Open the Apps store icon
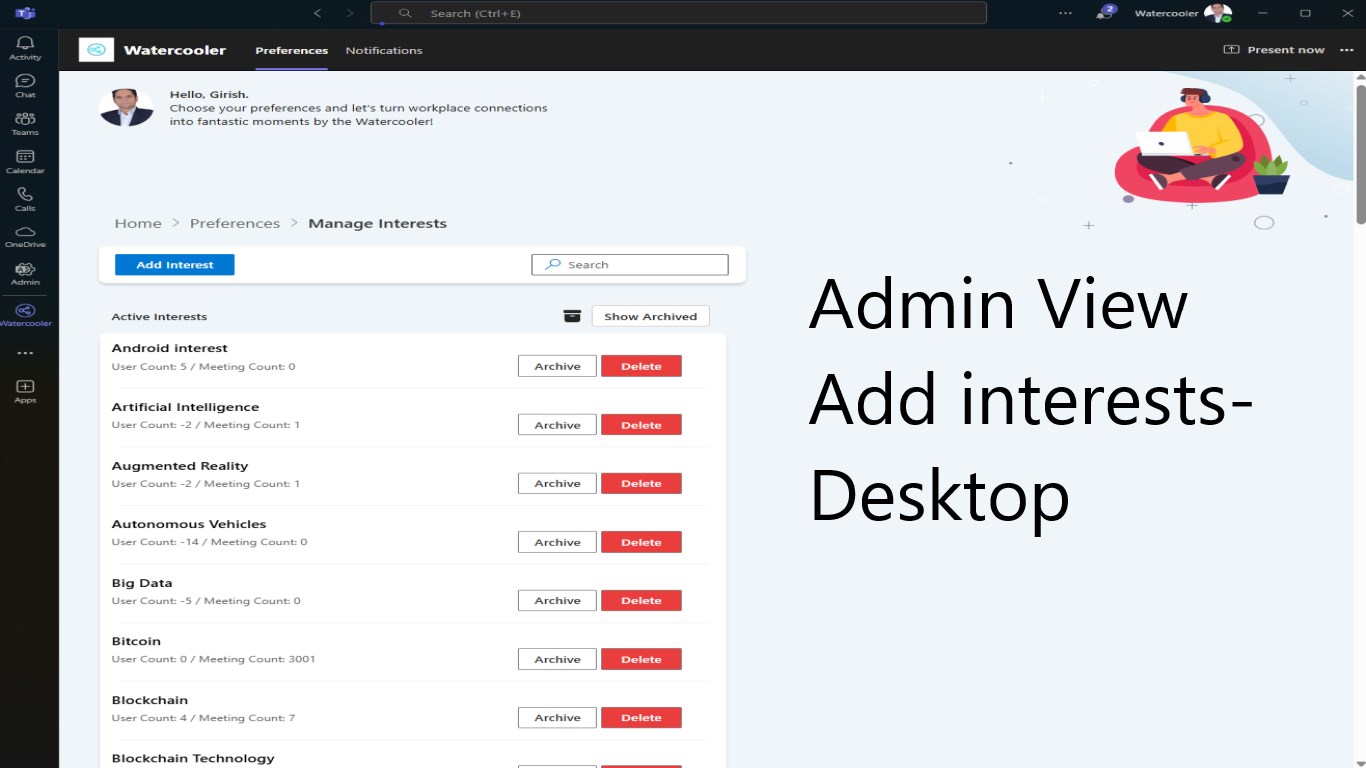Screen dimensions: 1366x768 coord(25,391)
